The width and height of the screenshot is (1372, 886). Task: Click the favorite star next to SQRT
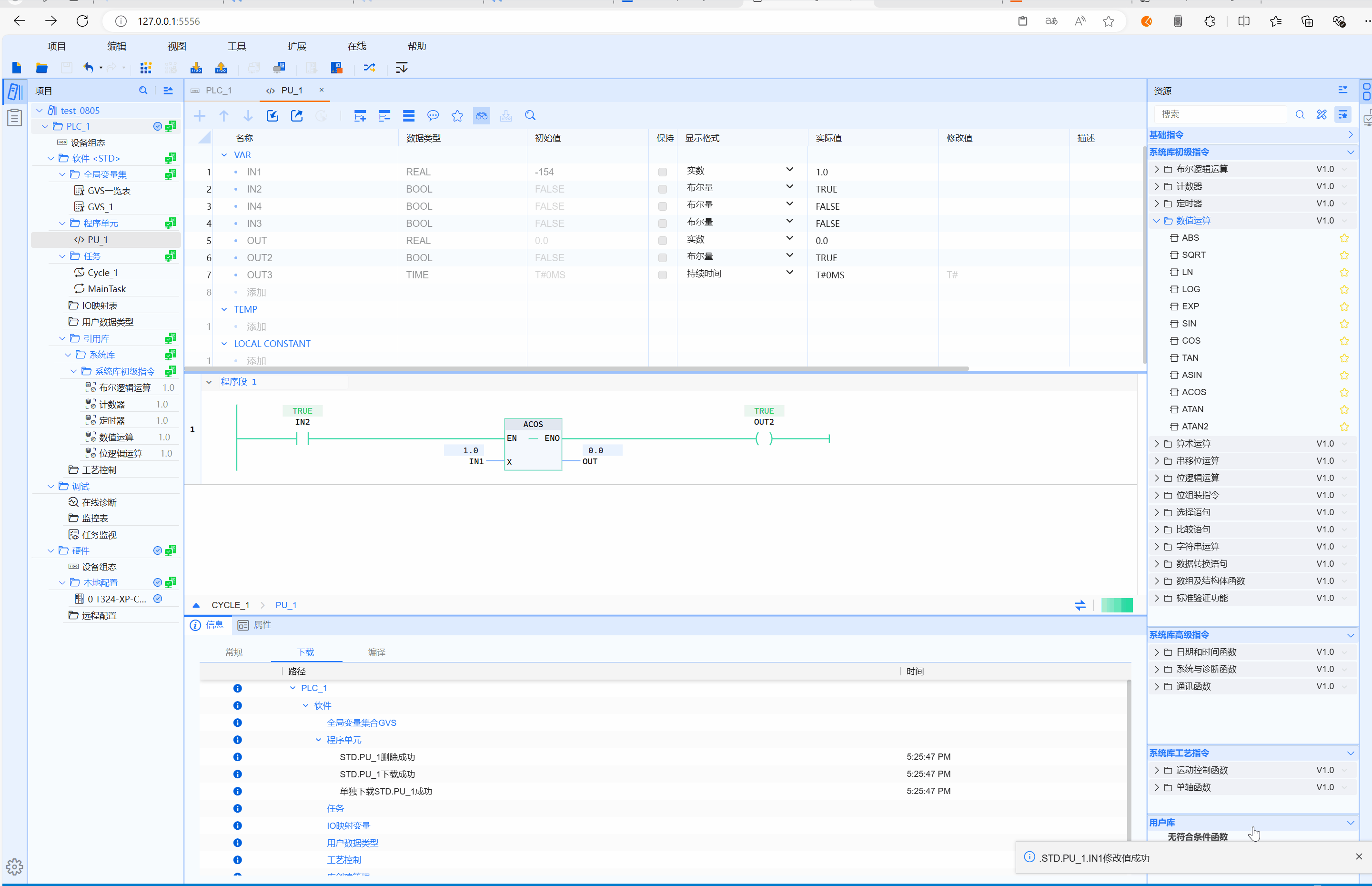(1344, 255)
